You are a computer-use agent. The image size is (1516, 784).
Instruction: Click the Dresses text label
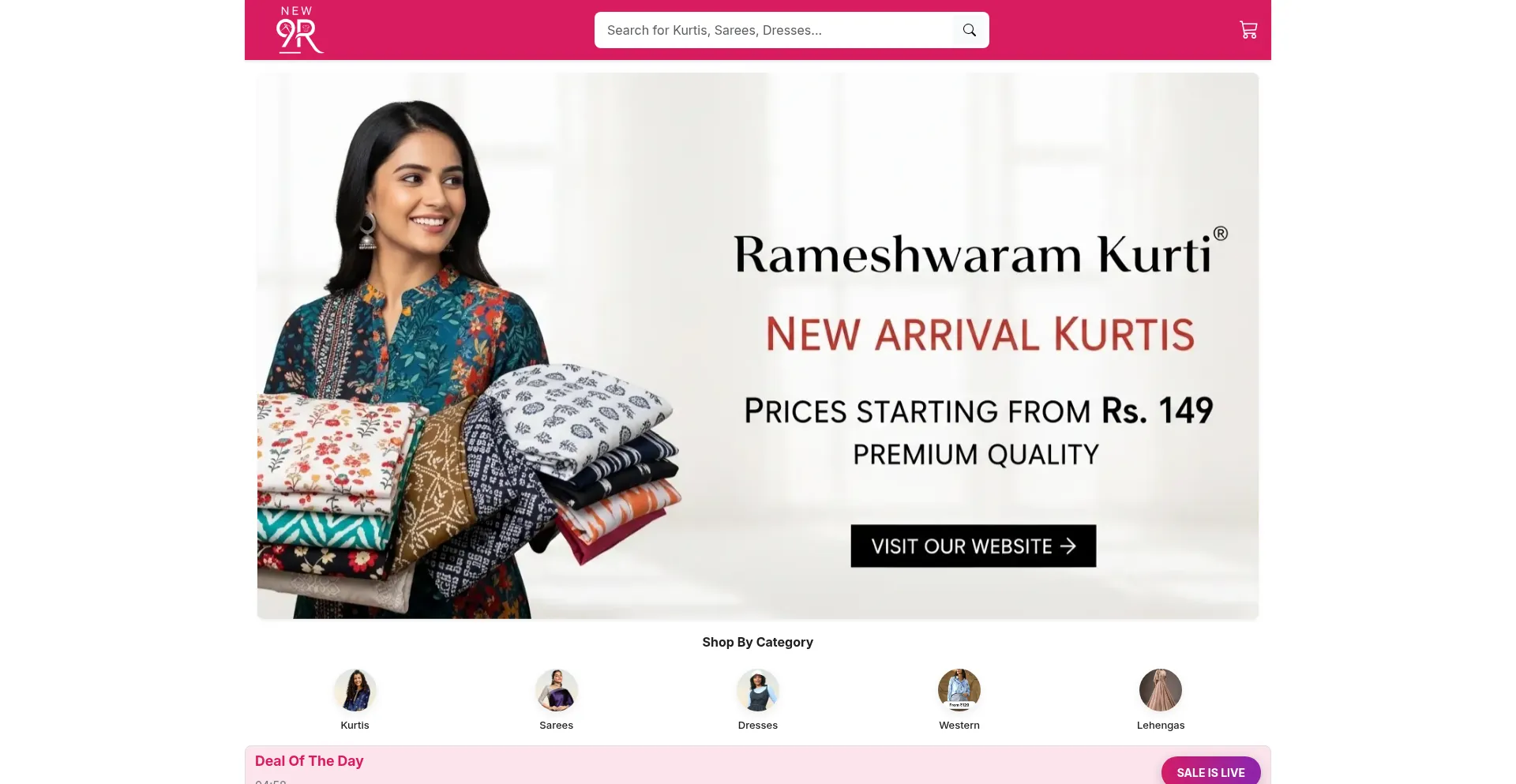[x=758, y=725]
